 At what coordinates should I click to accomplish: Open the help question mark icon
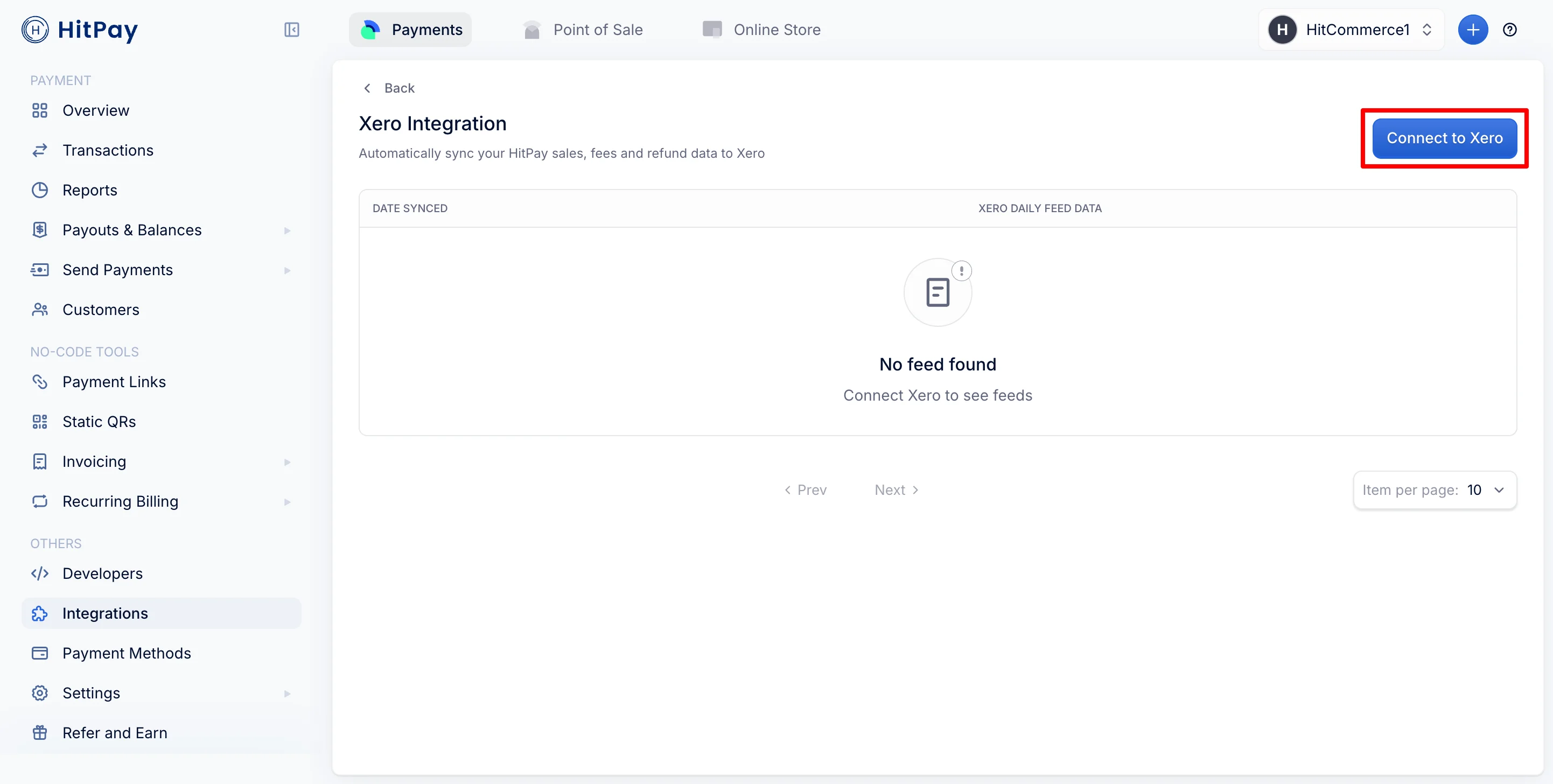pyautogui.click(x=1509, y=30)
